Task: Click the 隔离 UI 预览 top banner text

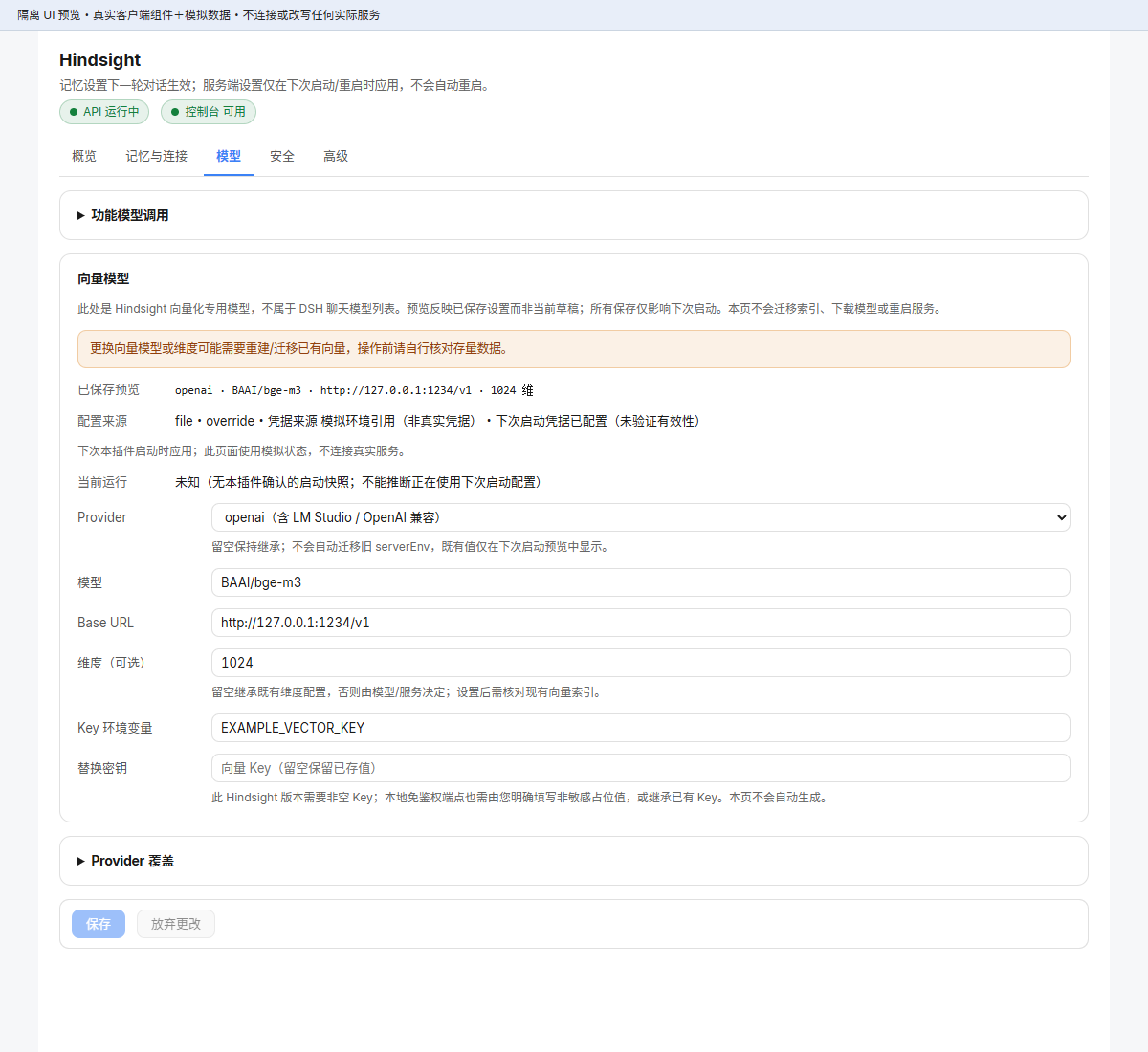Action: (199, 15)
